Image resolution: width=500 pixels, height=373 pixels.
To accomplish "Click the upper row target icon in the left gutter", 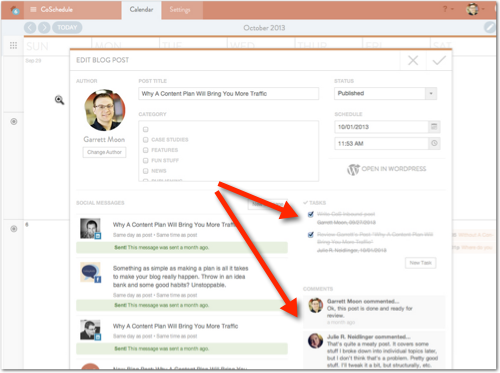I will click(14, 121).
